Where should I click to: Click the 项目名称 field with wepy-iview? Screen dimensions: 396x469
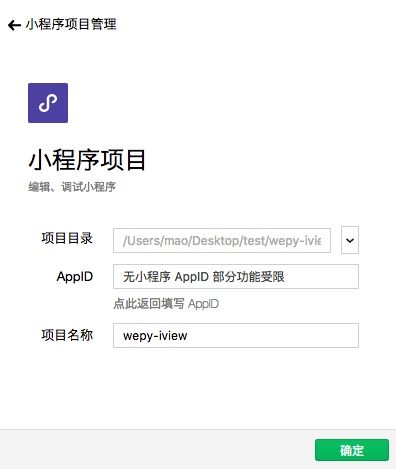(x=236, y=335)
